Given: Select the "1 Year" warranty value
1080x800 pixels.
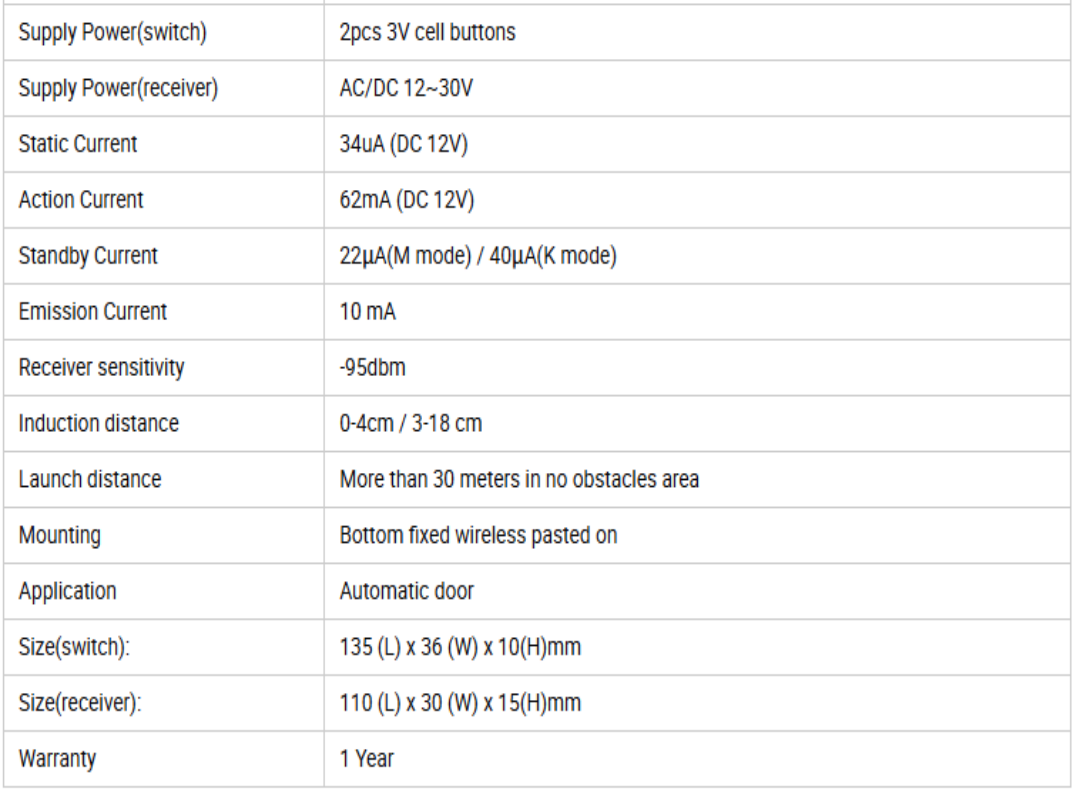Looking at the screenshot, I should [x=367, y=759].
